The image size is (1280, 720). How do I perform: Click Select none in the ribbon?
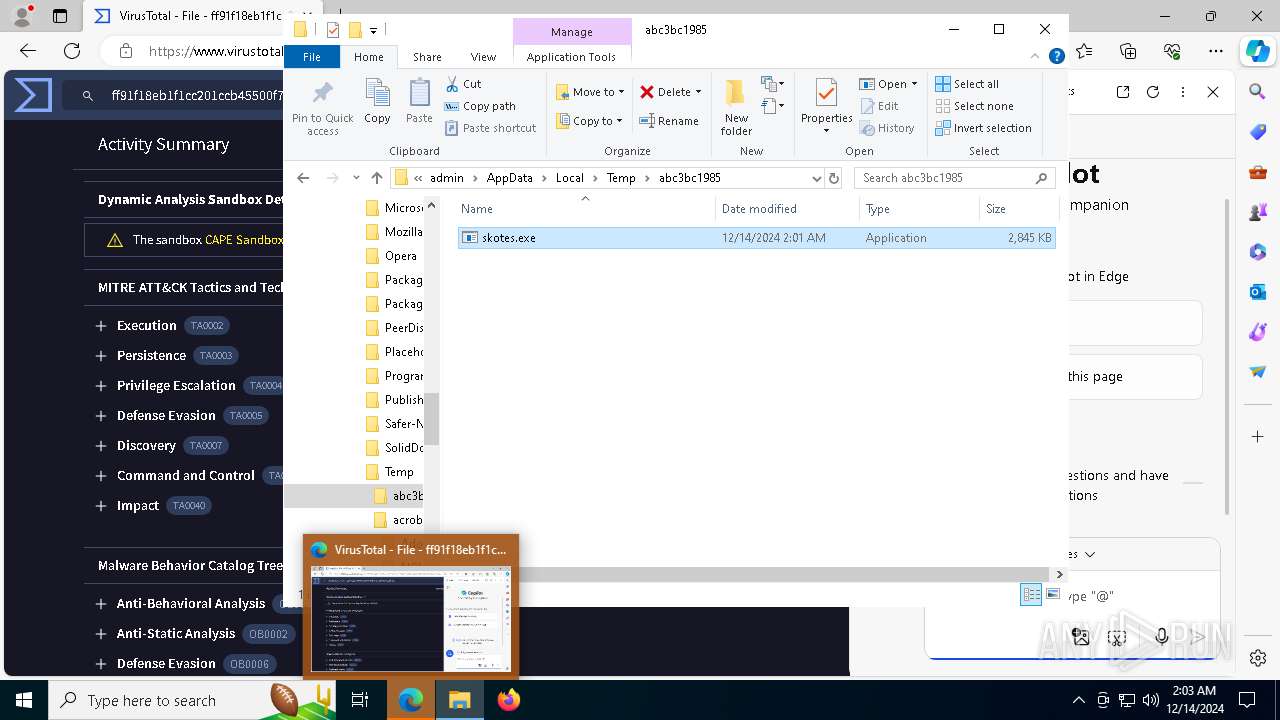[x=974, y=106]
